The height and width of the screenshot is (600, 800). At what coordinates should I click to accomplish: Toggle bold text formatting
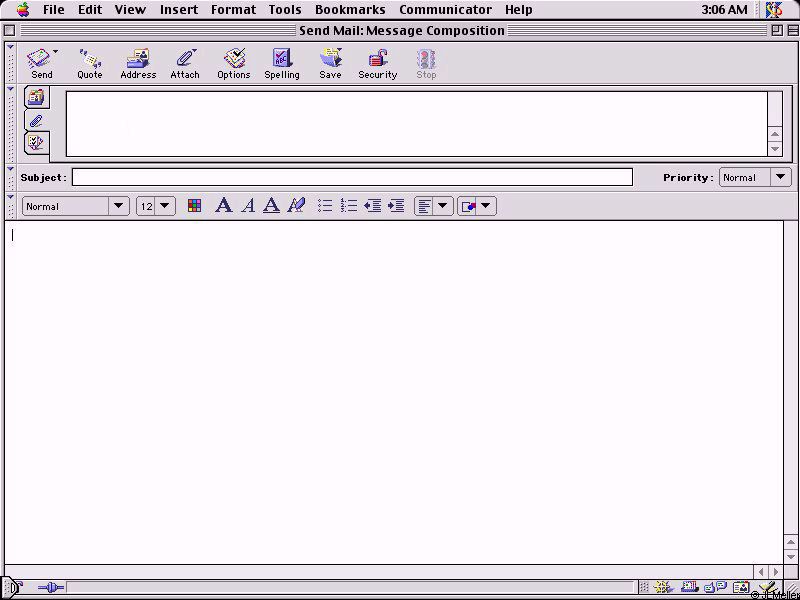click(x=223, y=206)
